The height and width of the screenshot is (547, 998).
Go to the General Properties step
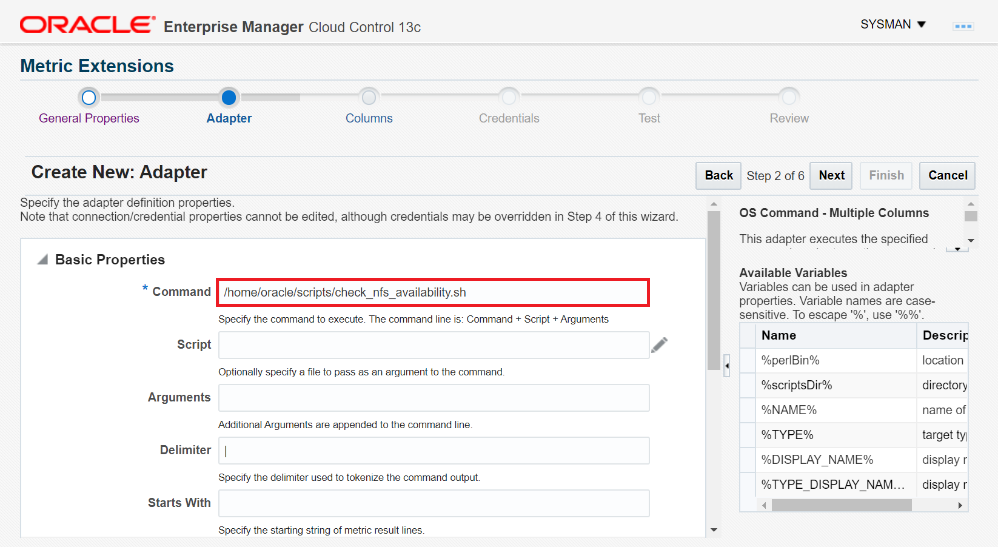click(89, 118)
